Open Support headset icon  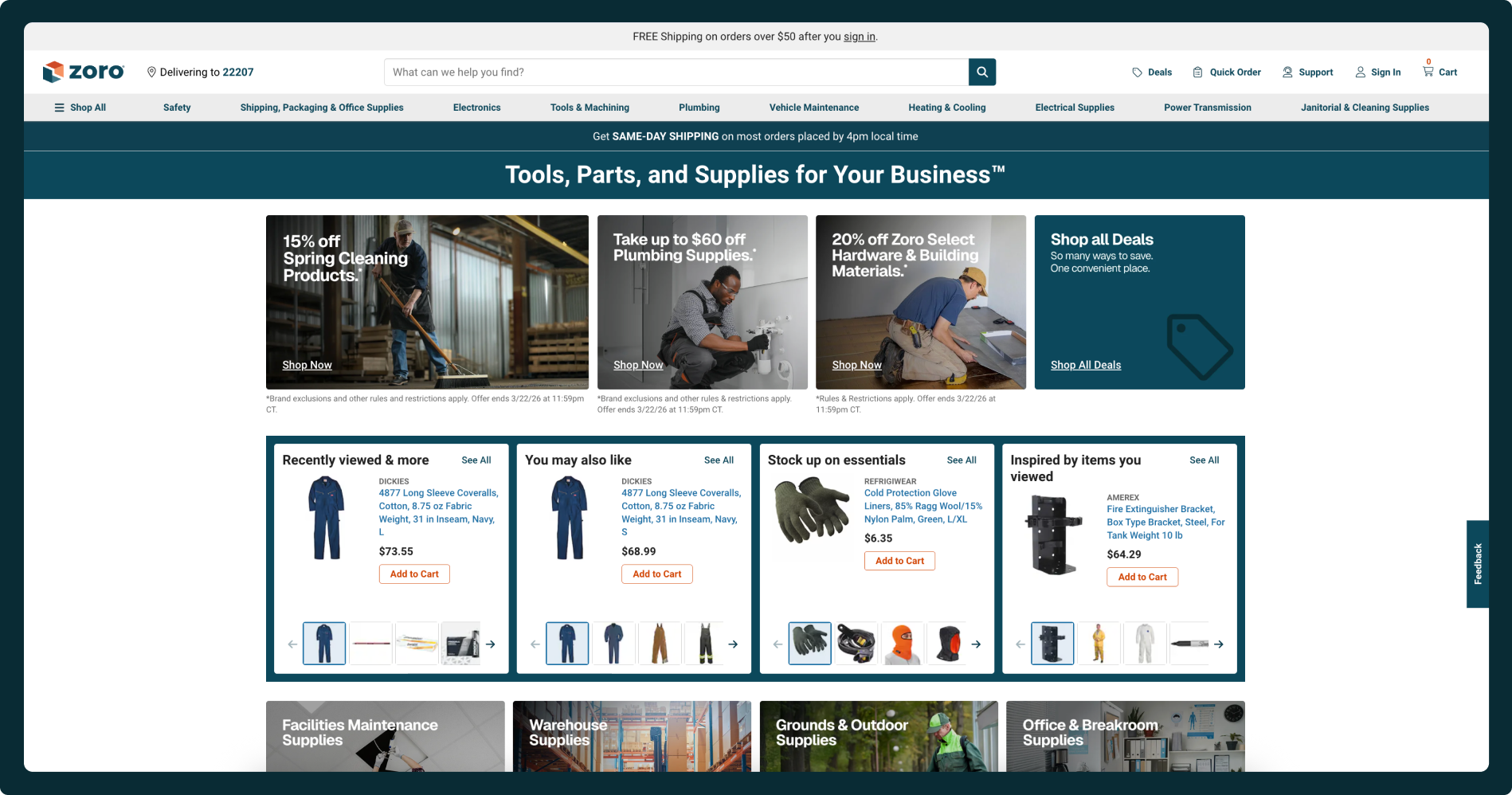pyautogui.click(x=1287, y=72)
